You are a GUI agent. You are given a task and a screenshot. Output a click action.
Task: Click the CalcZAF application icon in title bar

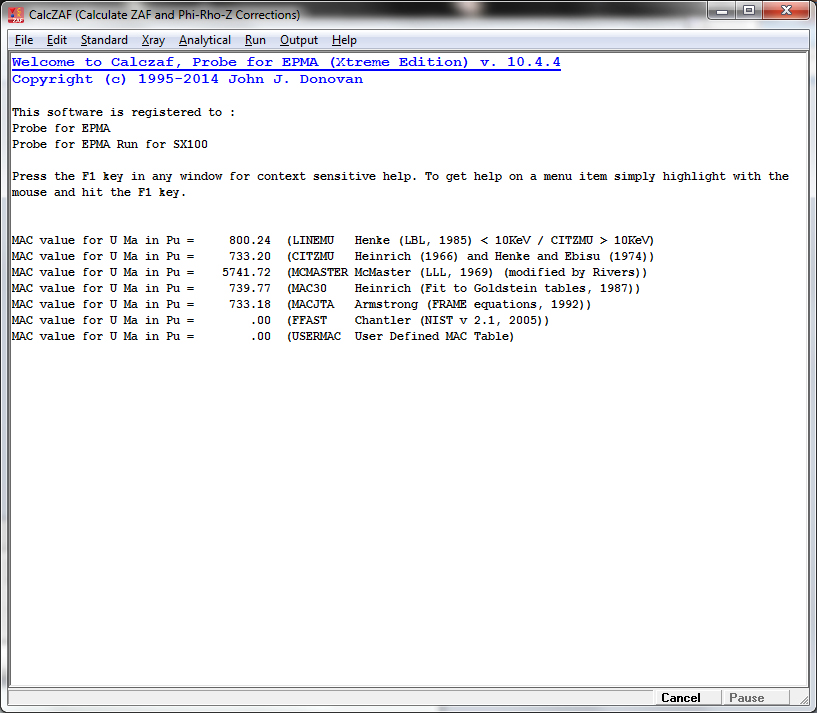point(16,14)
